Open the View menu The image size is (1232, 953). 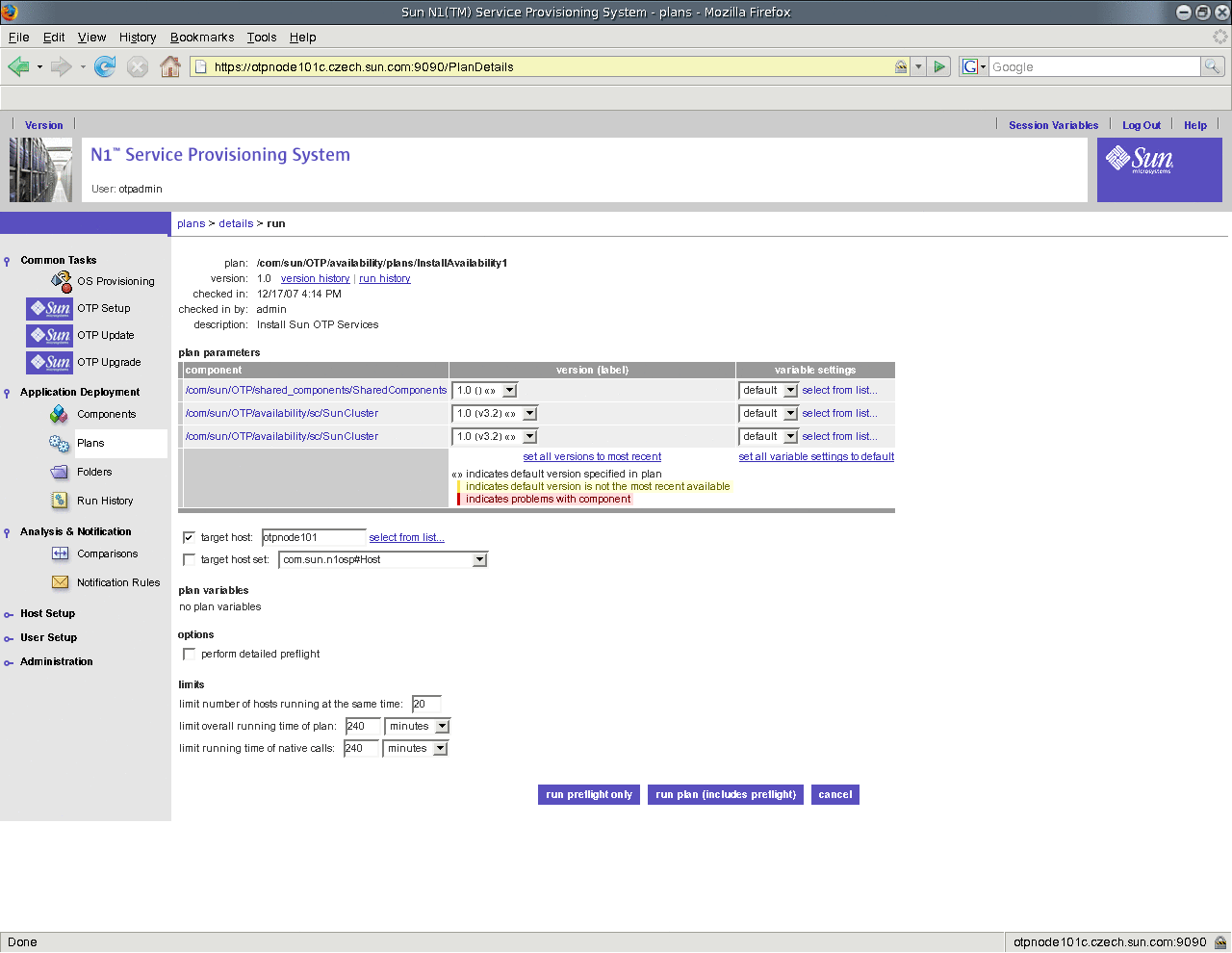pos(91,38)
